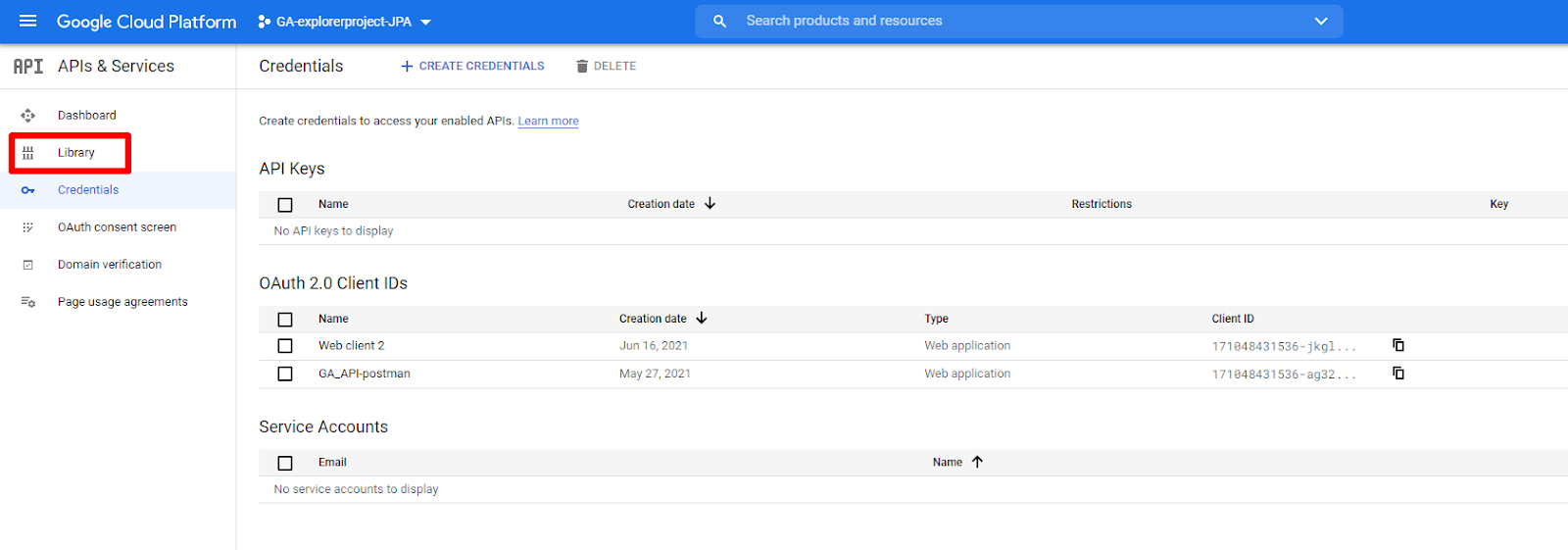Open Credentials in the sidebar
Viewport: 1568px width, 550px height.
pos(88,190)
